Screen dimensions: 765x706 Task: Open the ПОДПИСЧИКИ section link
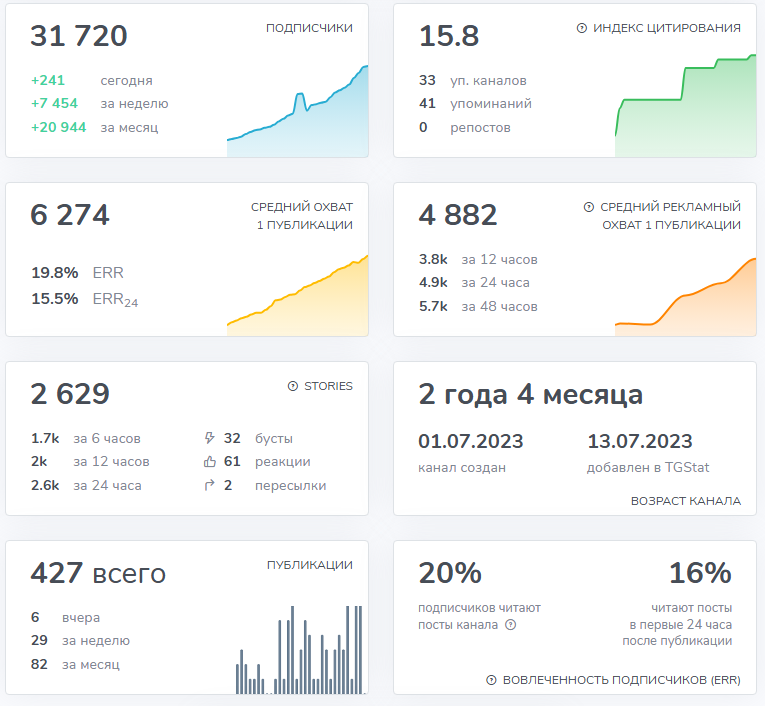[309, 28]
